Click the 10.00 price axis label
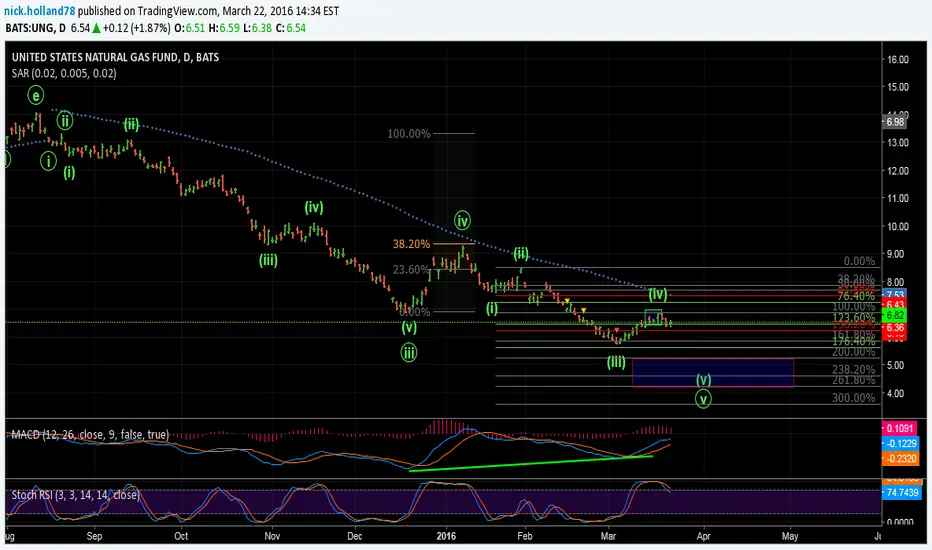Screen dimensions: 932x550 pyautogui.click(x=898, y=227)
